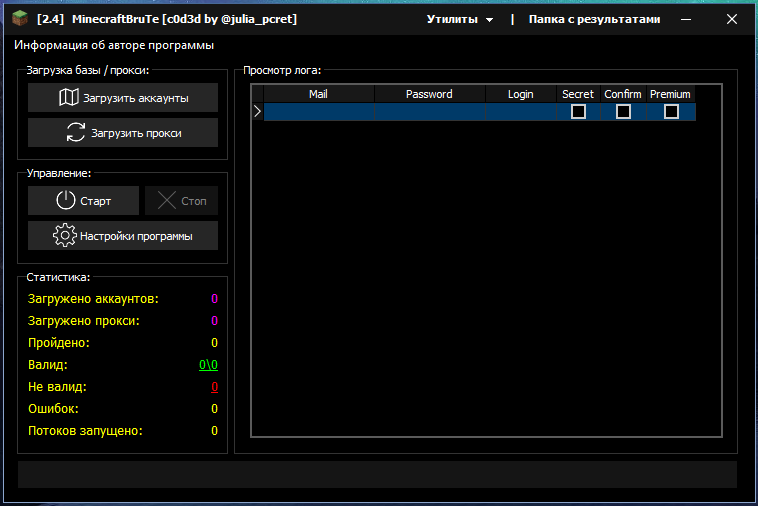Click the Загружено аккаунтов: label
The image size is (758, 506).
pos(93,299)
